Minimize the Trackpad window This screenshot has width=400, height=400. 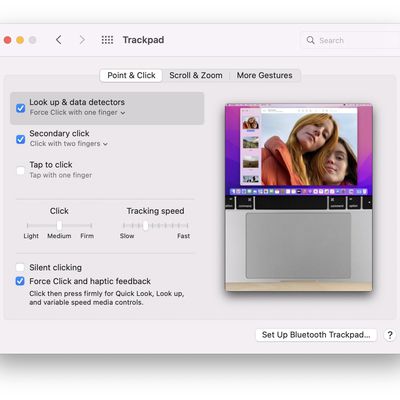pos(20,40)
